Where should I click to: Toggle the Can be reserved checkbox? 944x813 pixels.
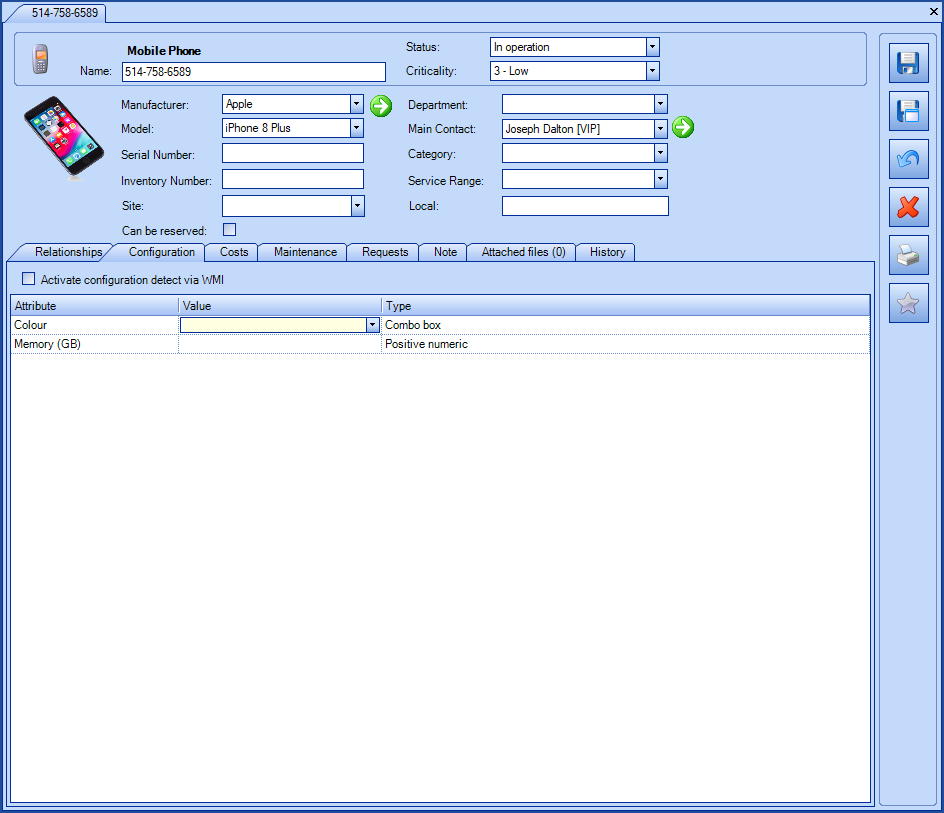point(229,230)
